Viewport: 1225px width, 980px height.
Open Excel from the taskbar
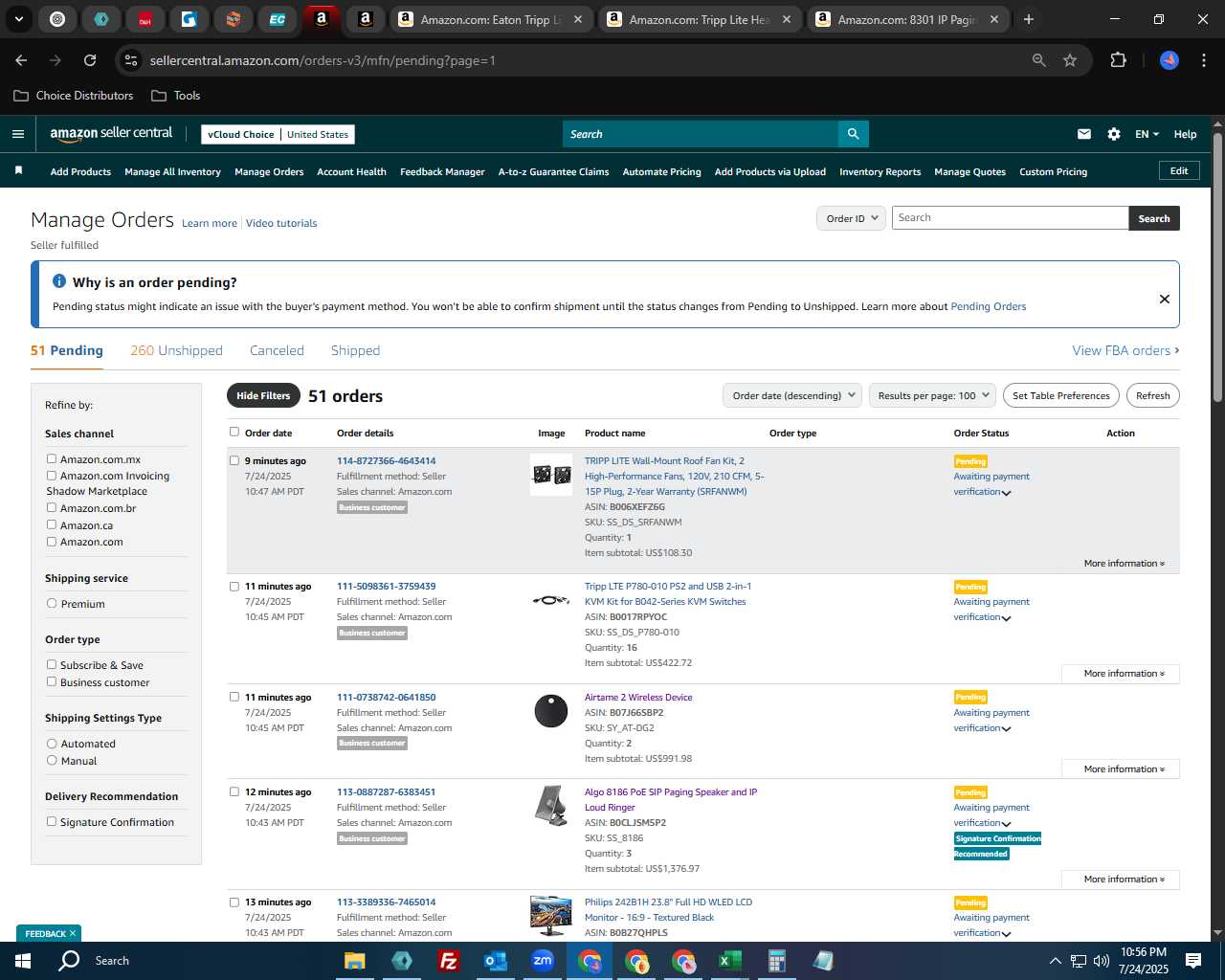729,961
